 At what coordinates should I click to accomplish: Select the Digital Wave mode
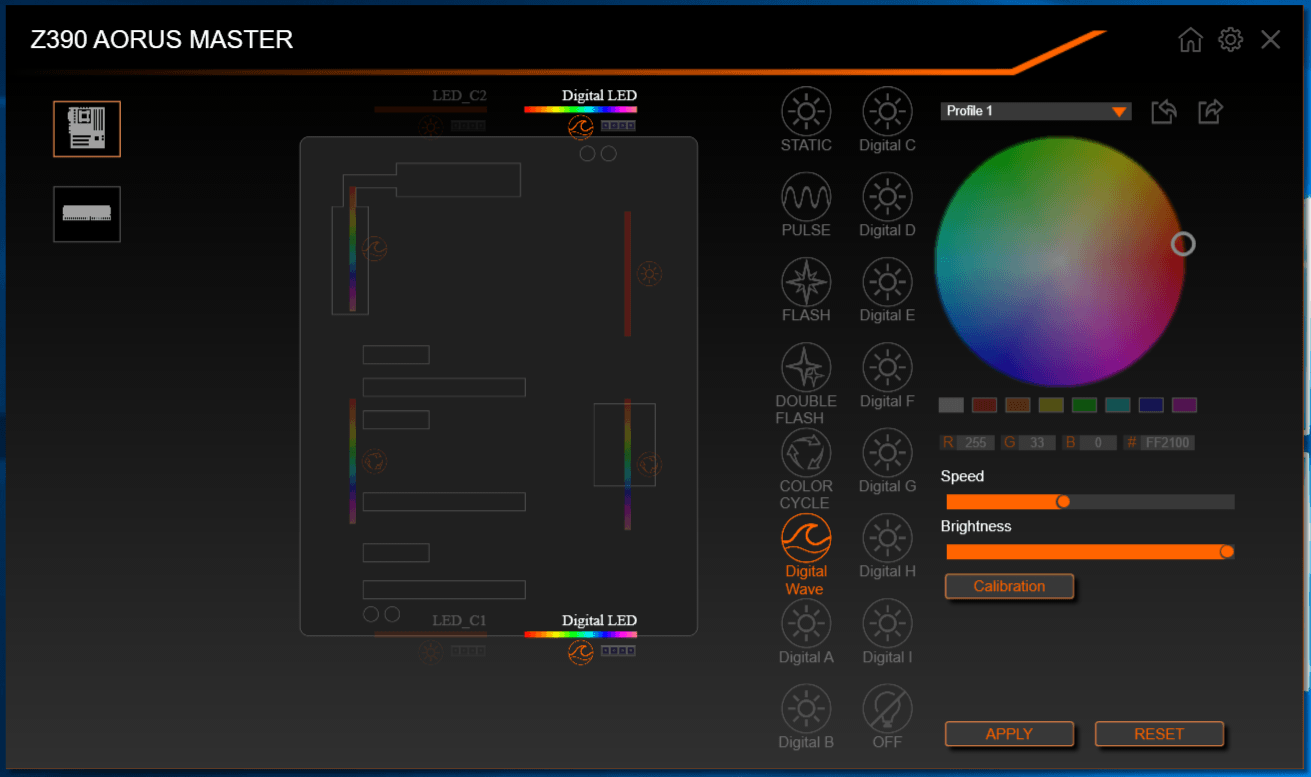point(806,538)
